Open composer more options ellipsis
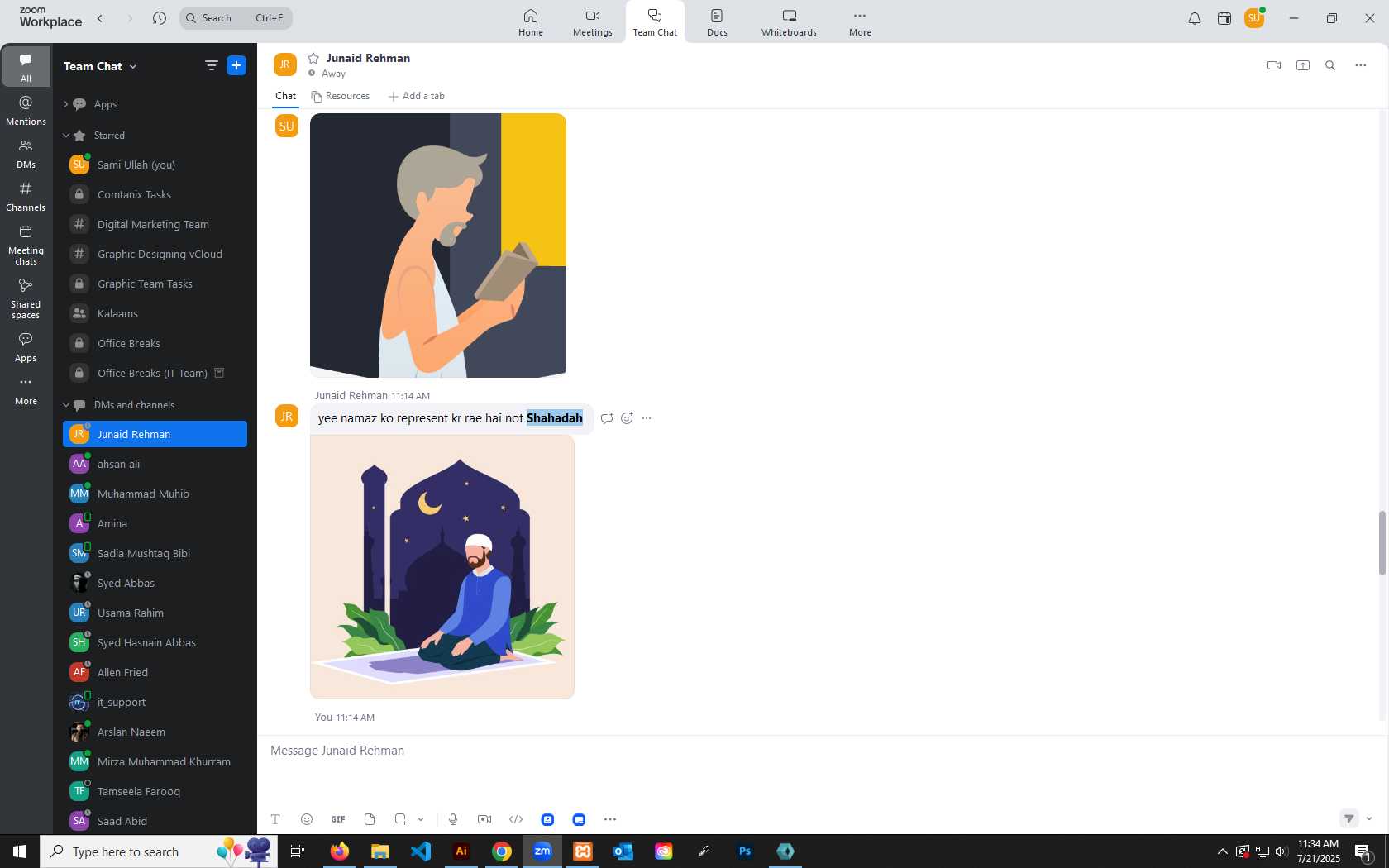This screenshot has height=868, width=1389. tap(610, 819)
